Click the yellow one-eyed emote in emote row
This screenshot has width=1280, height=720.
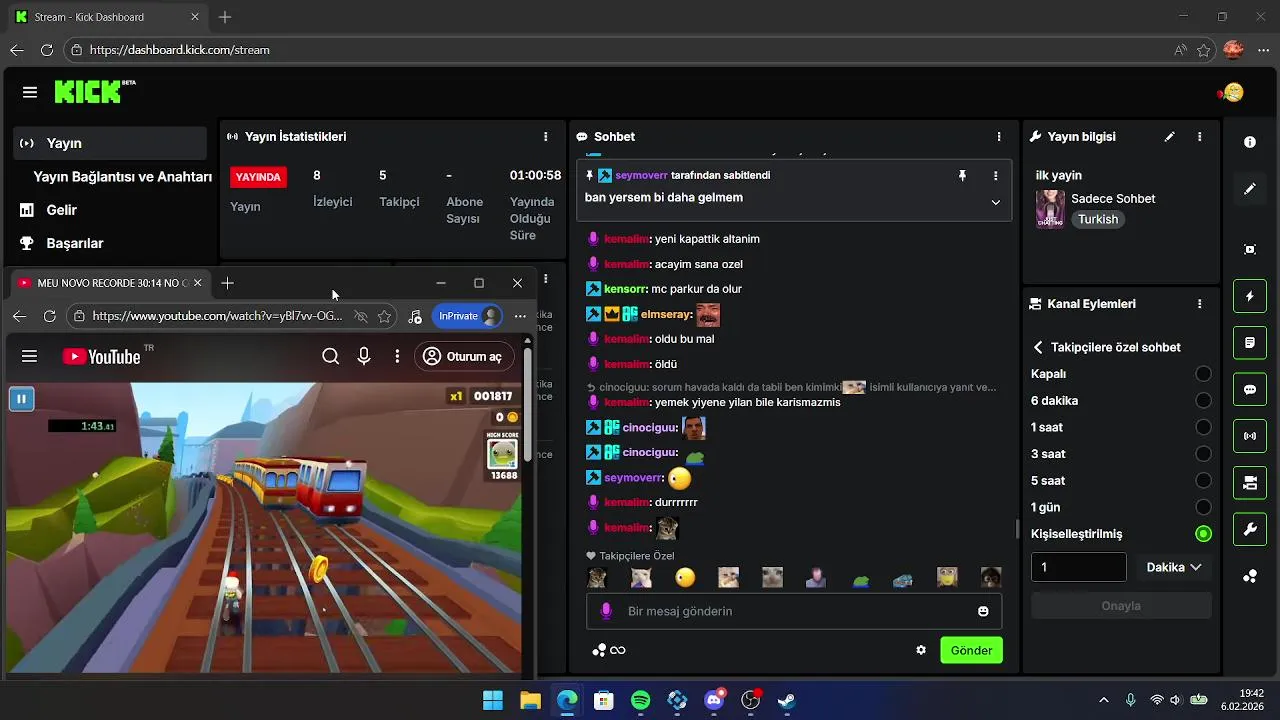[684, 577]
